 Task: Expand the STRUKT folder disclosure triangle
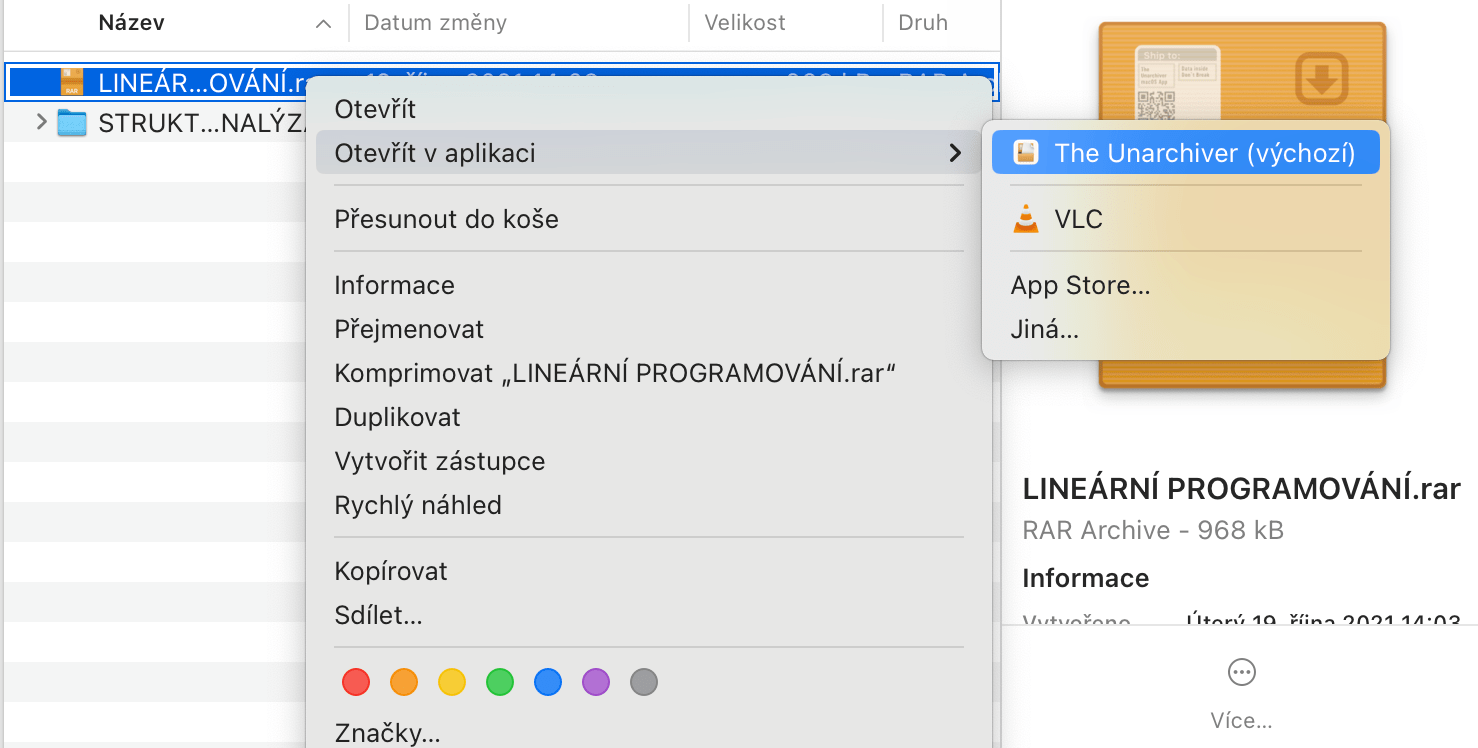pyautogui.click(x=41, y=123)
